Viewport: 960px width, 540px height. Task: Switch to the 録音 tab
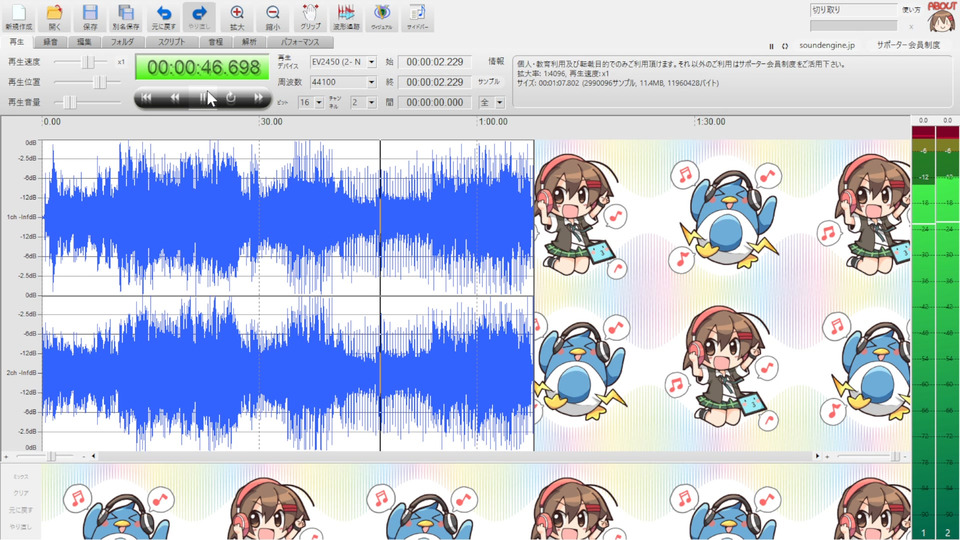[x=50, y=42]
